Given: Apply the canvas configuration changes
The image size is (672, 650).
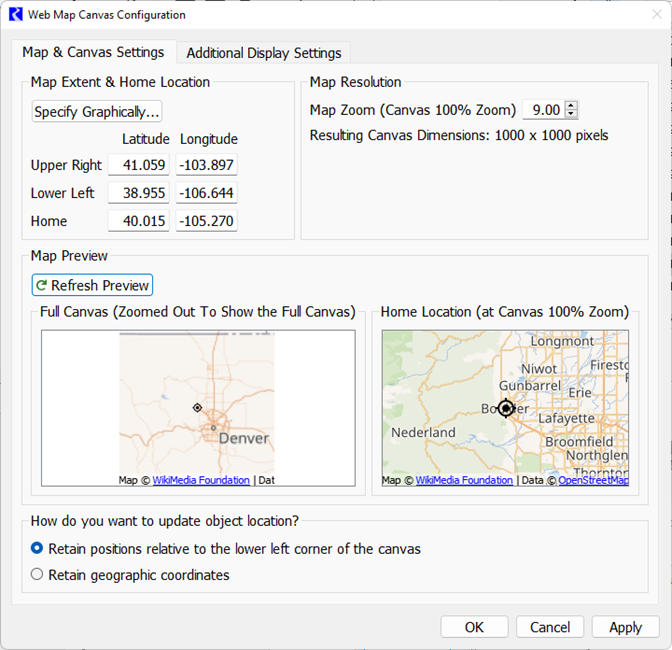Looking at the screenshot, I should tap(625, 627).
